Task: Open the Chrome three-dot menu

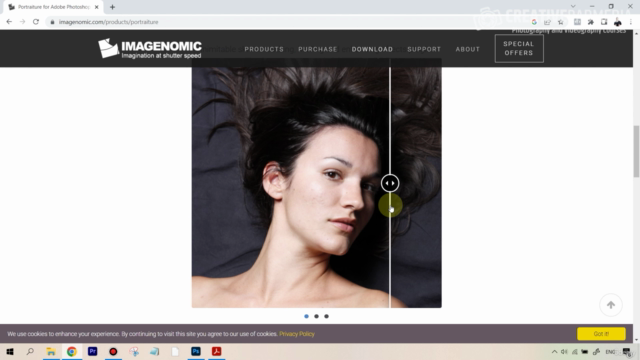Action: pos(631,22)
